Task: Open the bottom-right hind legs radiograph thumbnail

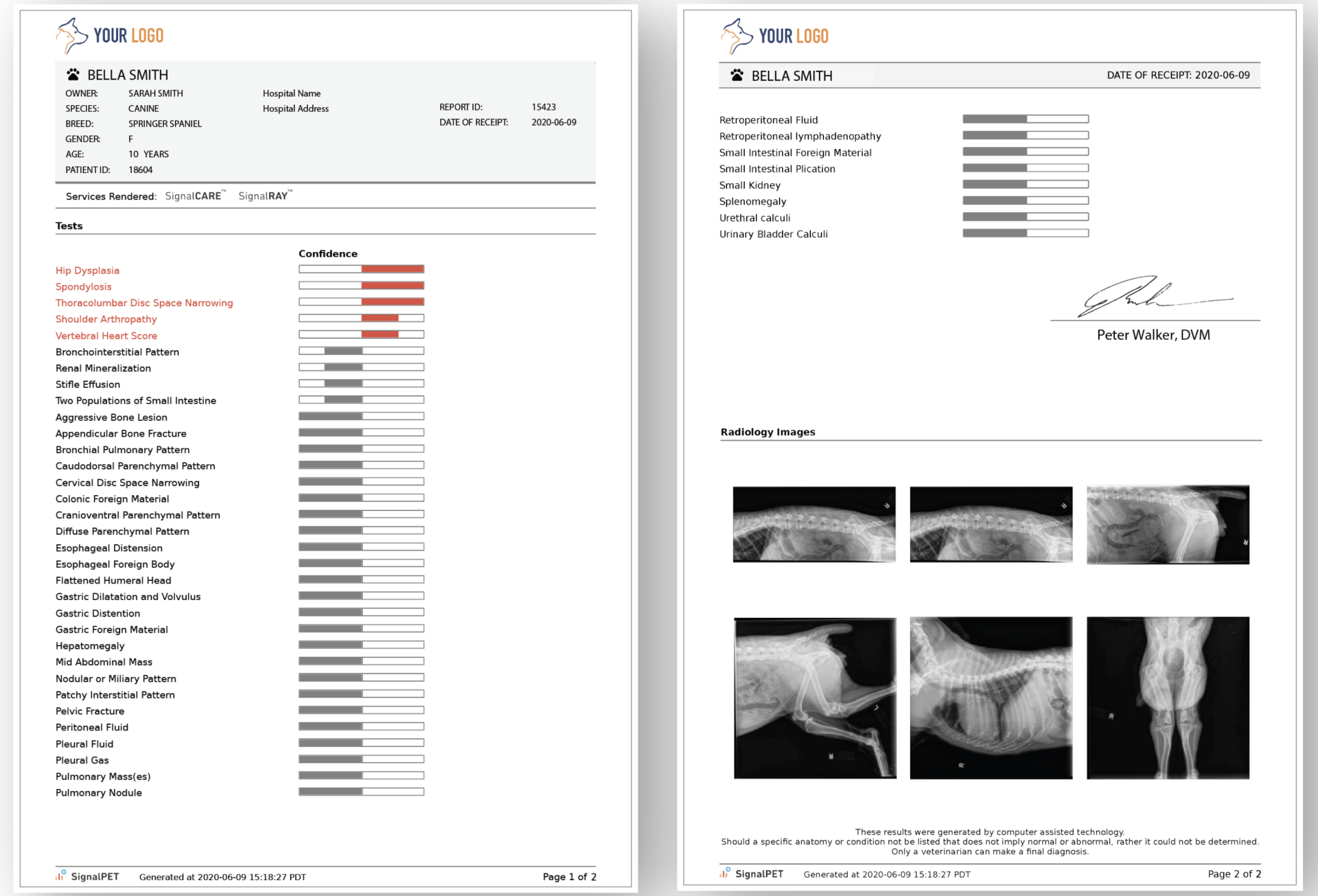Action: coord(1168,698)
